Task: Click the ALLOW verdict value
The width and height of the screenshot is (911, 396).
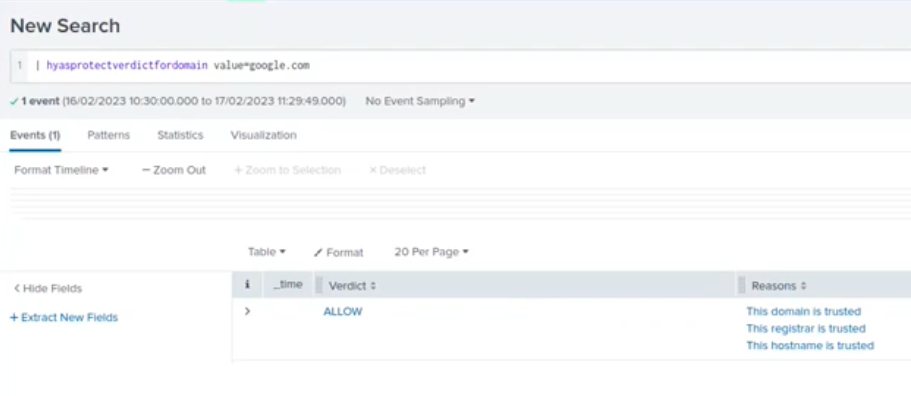Action: click(343, 312)
